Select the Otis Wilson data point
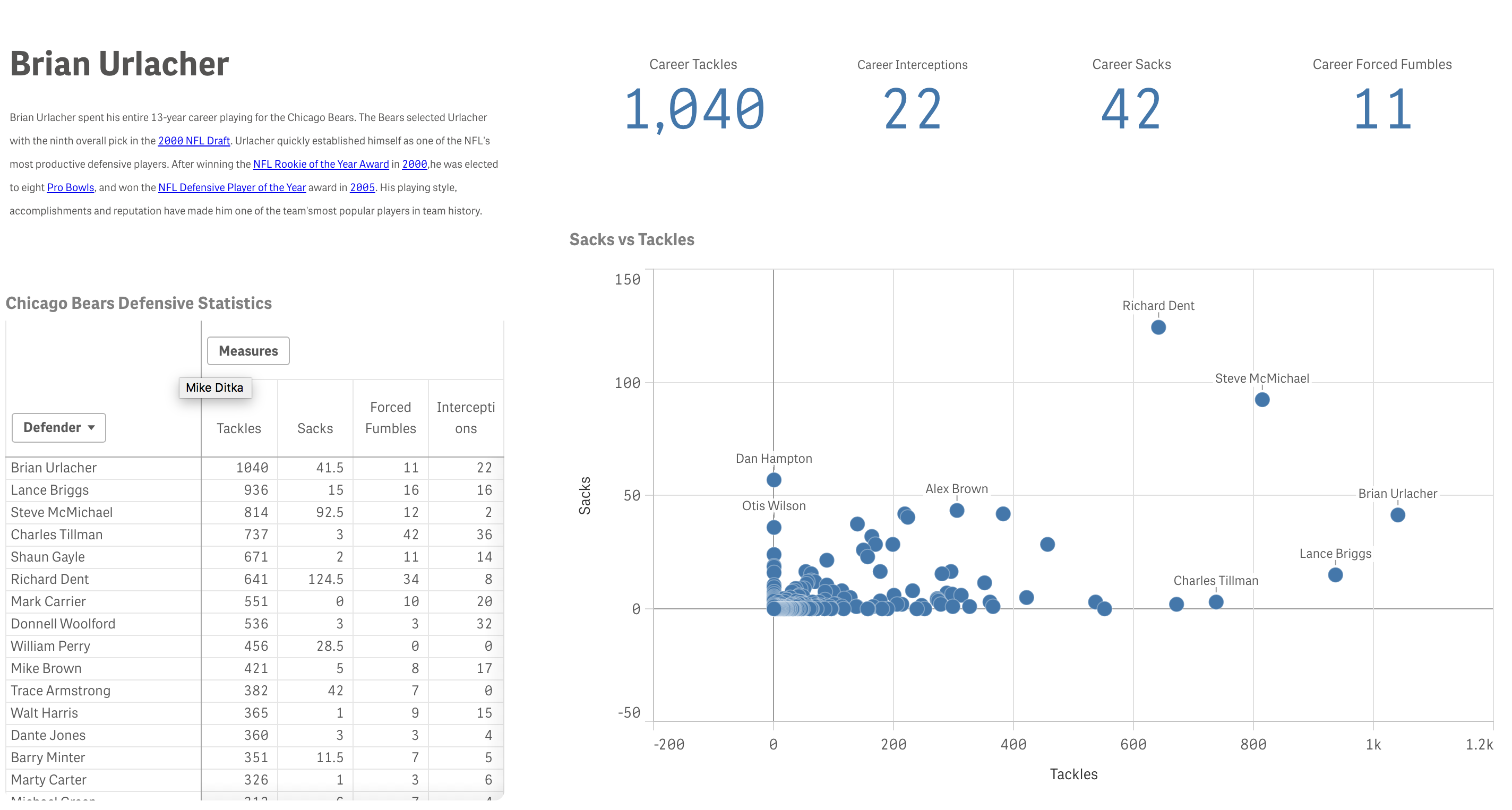The height and width of the screenshot is (810, 1512). click(x=774, y=527)
